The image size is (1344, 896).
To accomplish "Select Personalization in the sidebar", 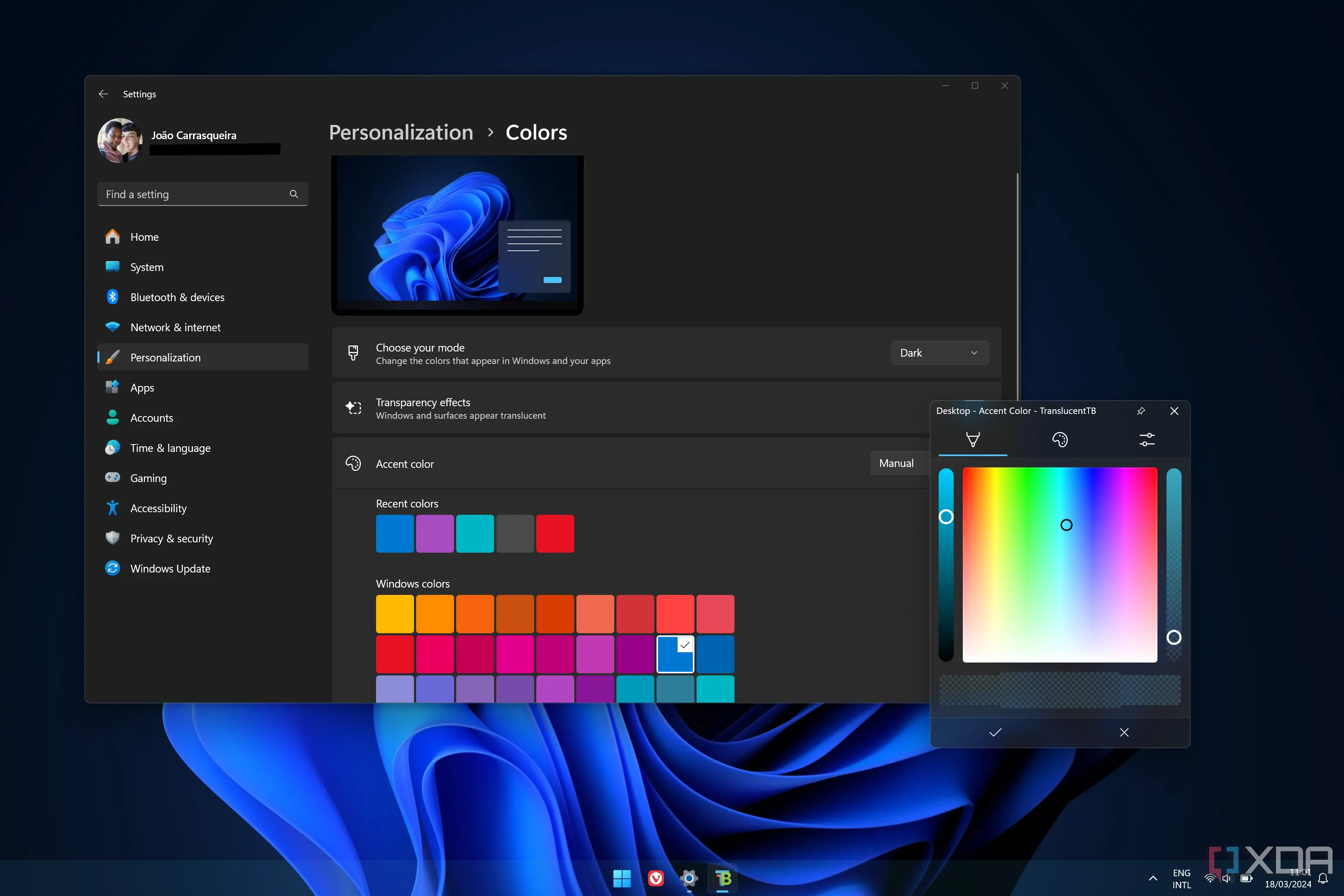I will pyautogui.click(x=203, y=357).
